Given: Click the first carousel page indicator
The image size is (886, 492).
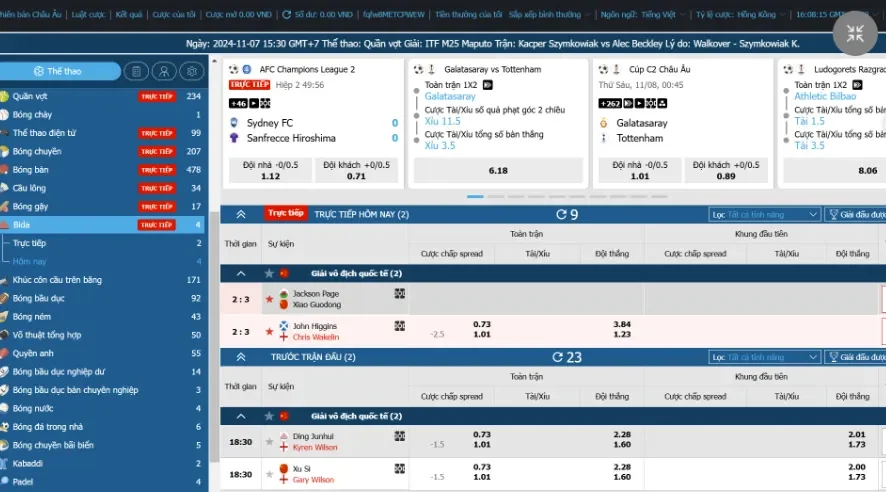Looking at the screenshot, I should (475, 197).
